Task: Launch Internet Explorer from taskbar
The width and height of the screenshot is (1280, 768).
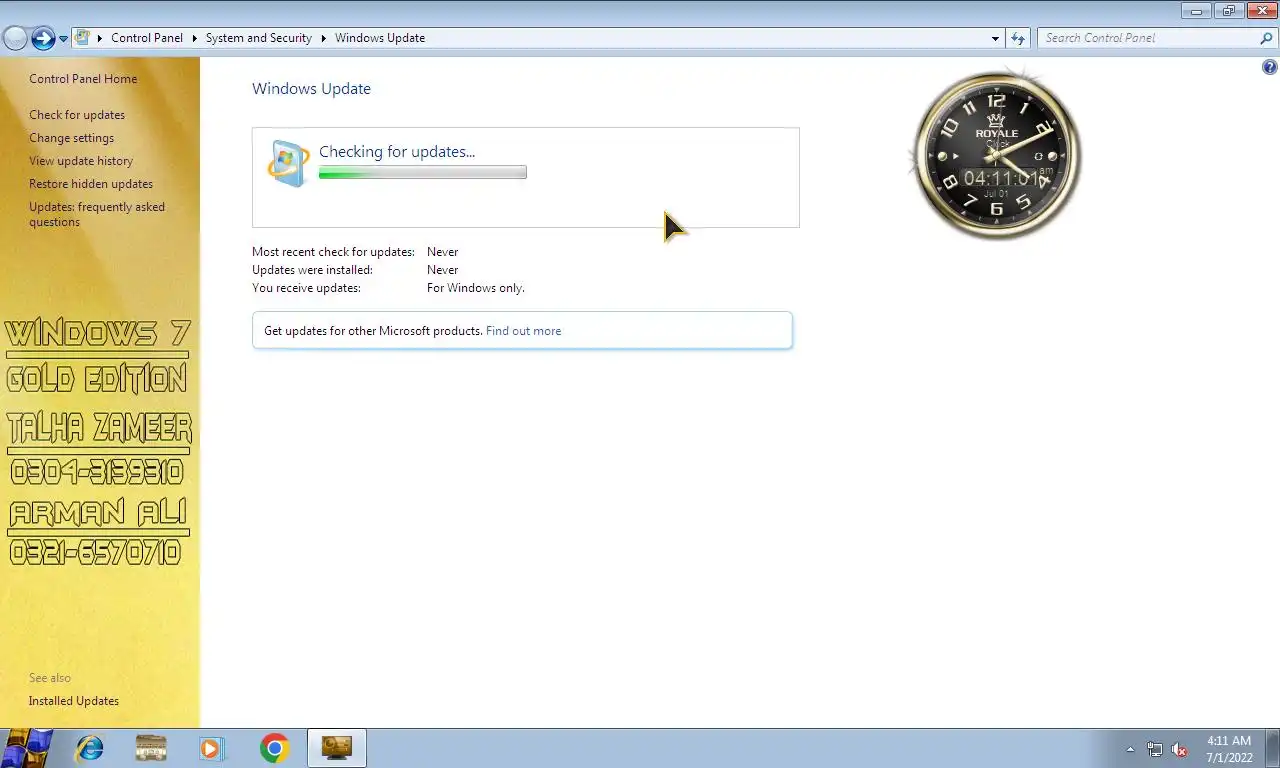Action: coord(90,748)
